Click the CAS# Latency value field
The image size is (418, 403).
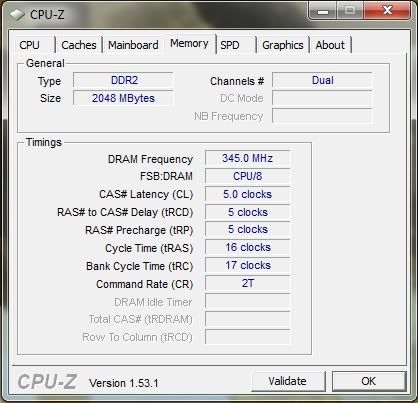coord(248,194)
